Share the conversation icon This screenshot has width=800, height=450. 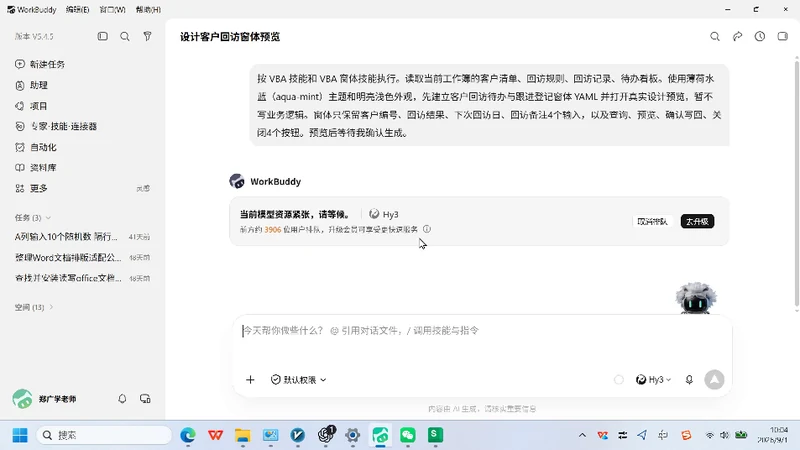[x=737, y=36]
